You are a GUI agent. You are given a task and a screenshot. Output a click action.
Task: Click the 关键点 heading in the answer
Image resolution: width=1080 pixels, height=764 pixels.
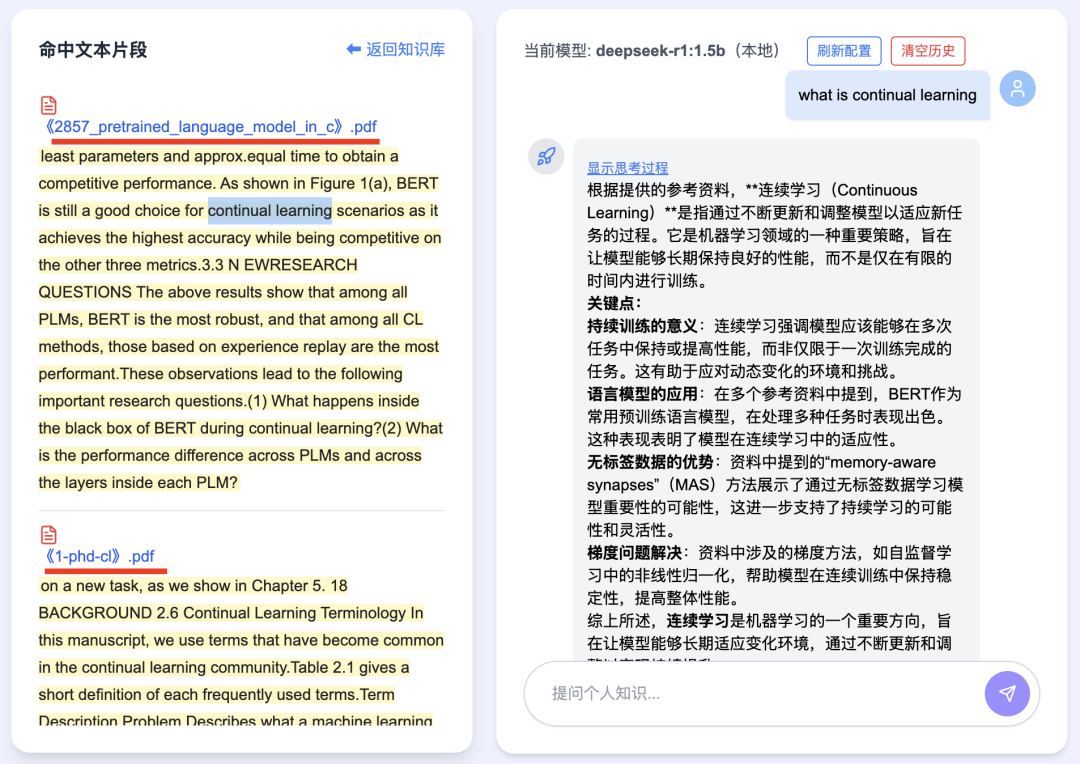(614, 303)
